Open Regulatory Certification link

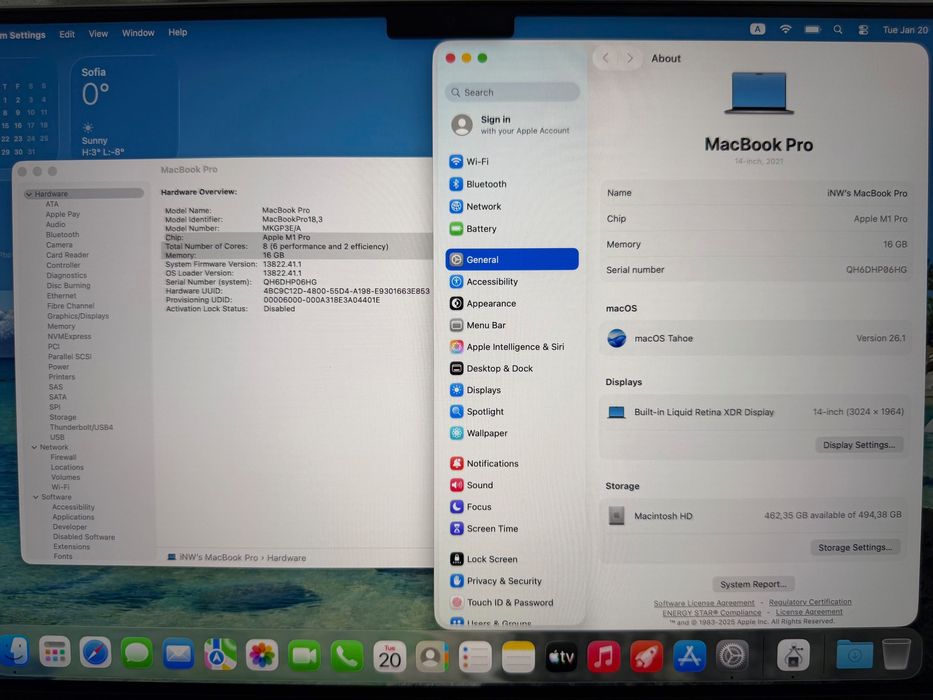(810, 602)
